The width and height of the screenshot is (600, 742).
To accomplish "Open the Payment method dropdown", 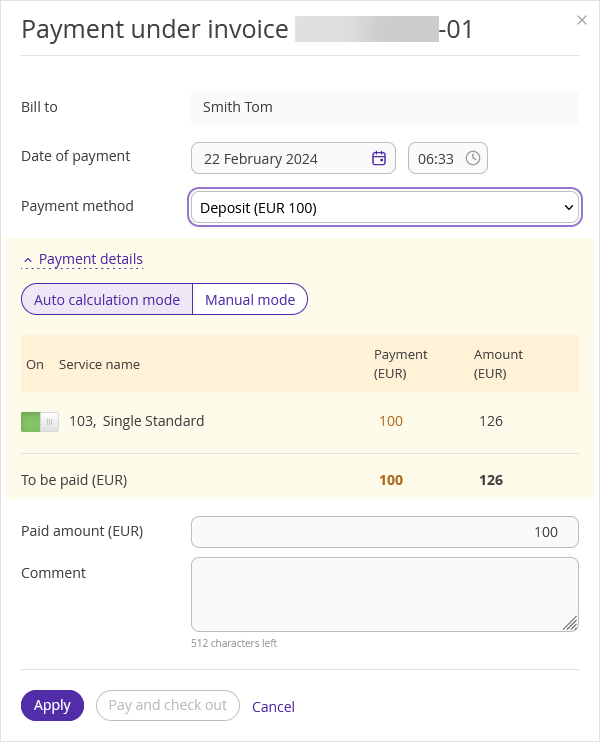I will click(x=385, y=208).
